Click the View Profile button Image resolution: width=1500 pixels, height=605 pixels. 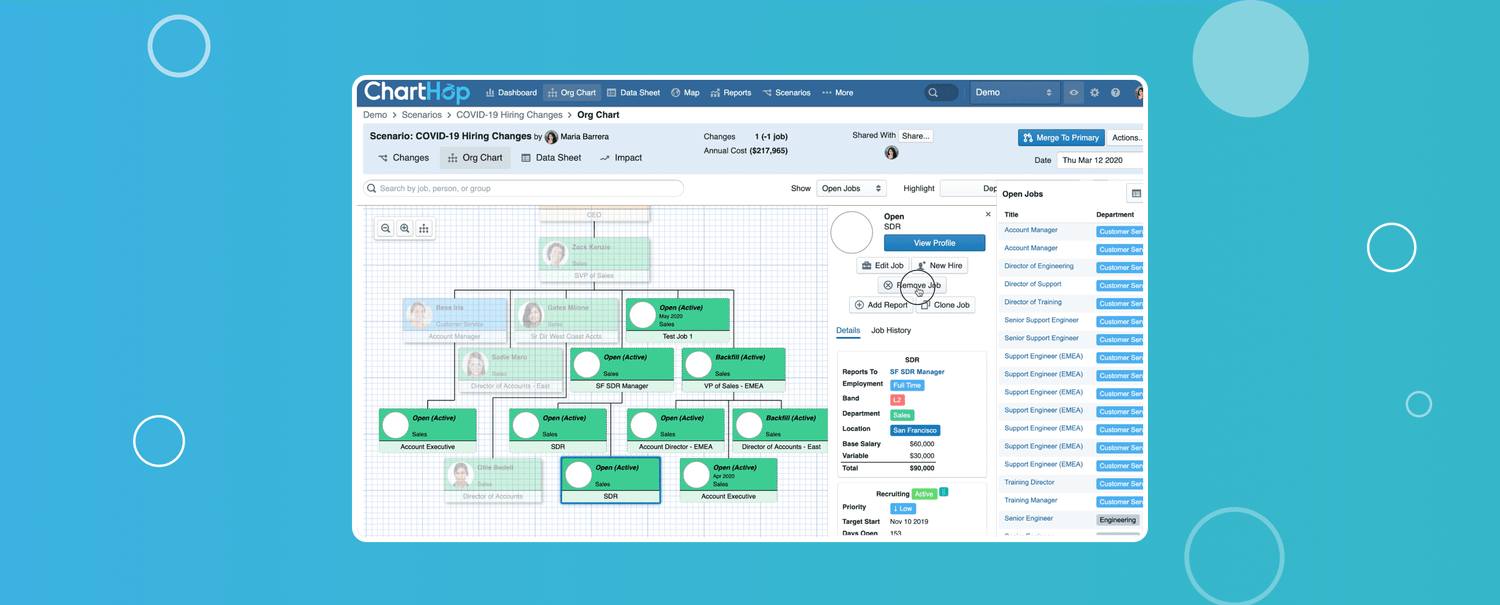coord(934,243)
